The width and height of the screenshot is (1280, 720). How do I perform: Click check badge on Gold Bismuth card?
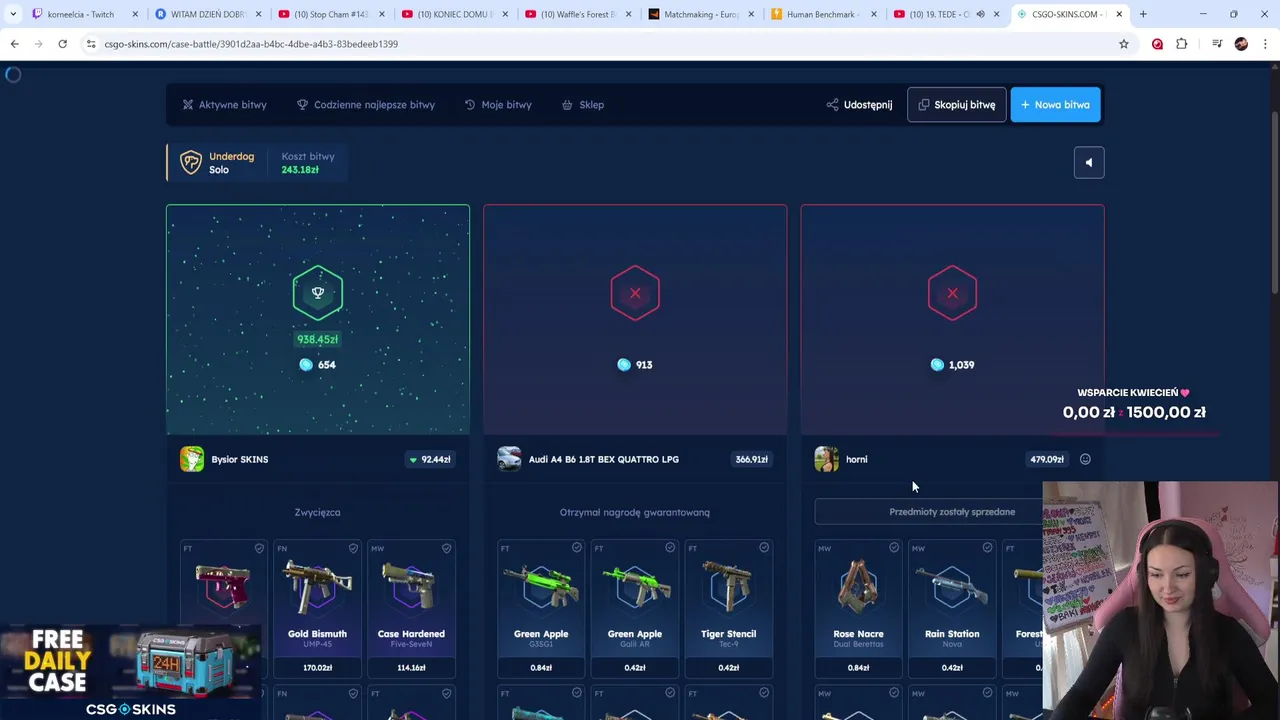[353, 548]
